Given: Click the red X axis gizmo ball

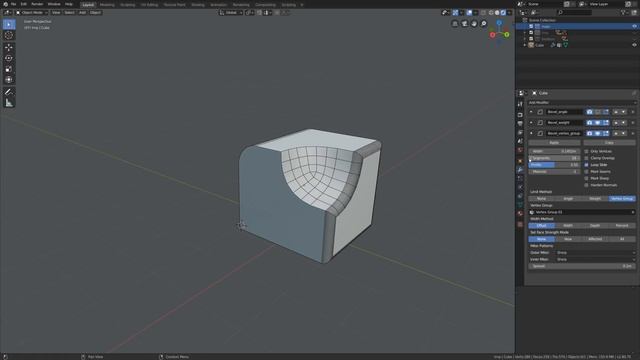Looking at the screenshot, I should tap(493, 35).
